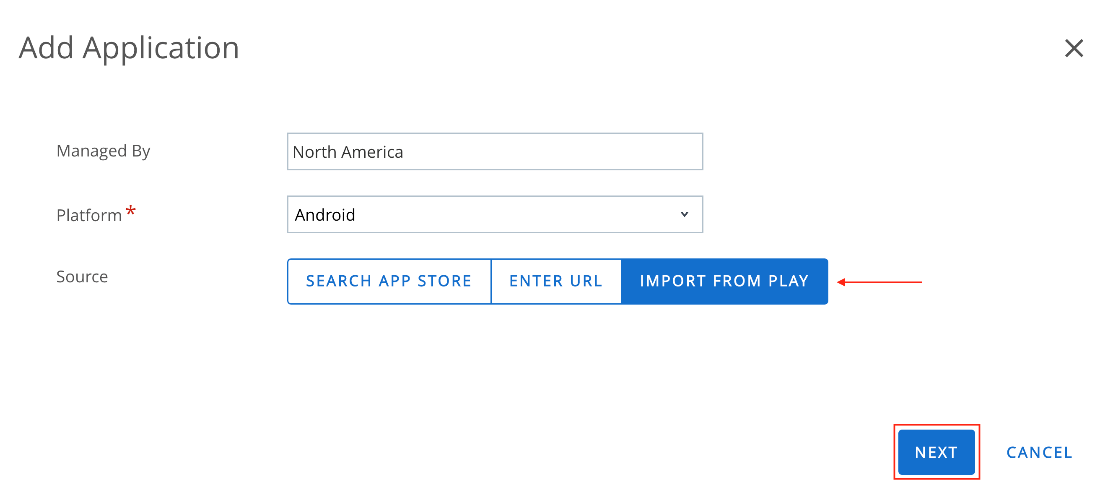Click the Managed By text field
This screenshot has height=490, width=1100.
(494, 152)
